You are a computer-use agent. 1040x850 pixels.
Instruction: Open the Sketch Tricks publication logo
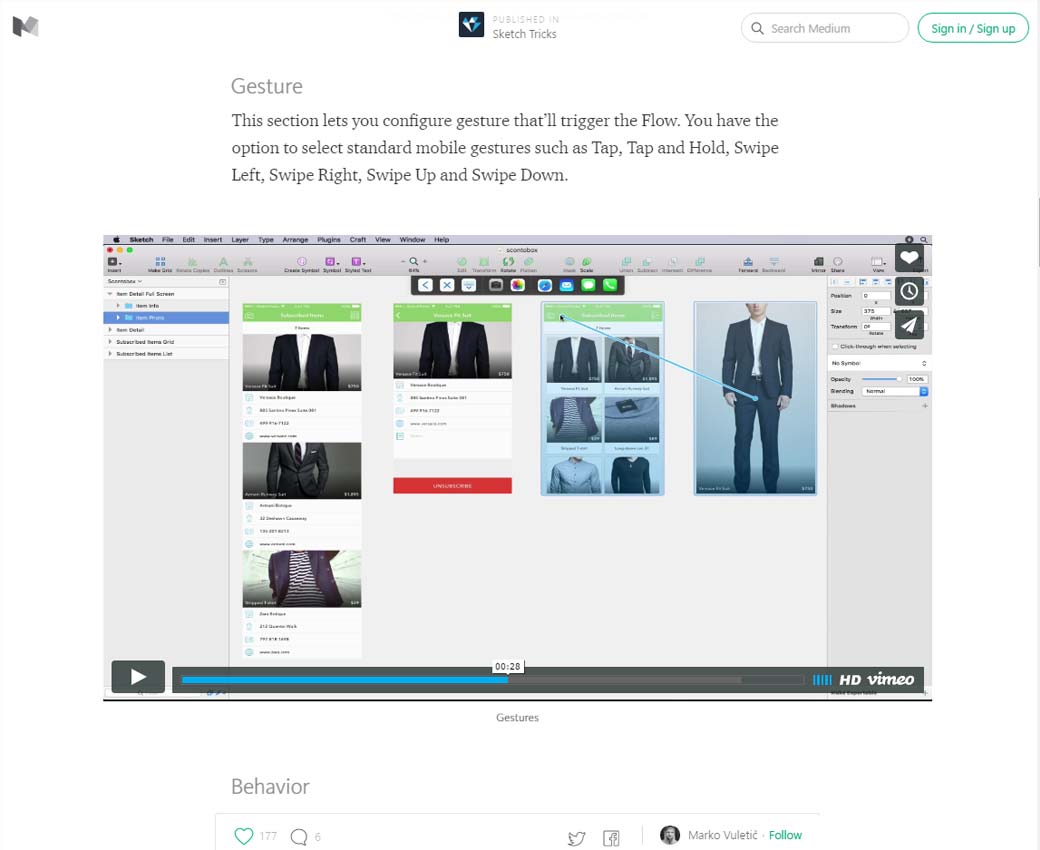[471, 25]
